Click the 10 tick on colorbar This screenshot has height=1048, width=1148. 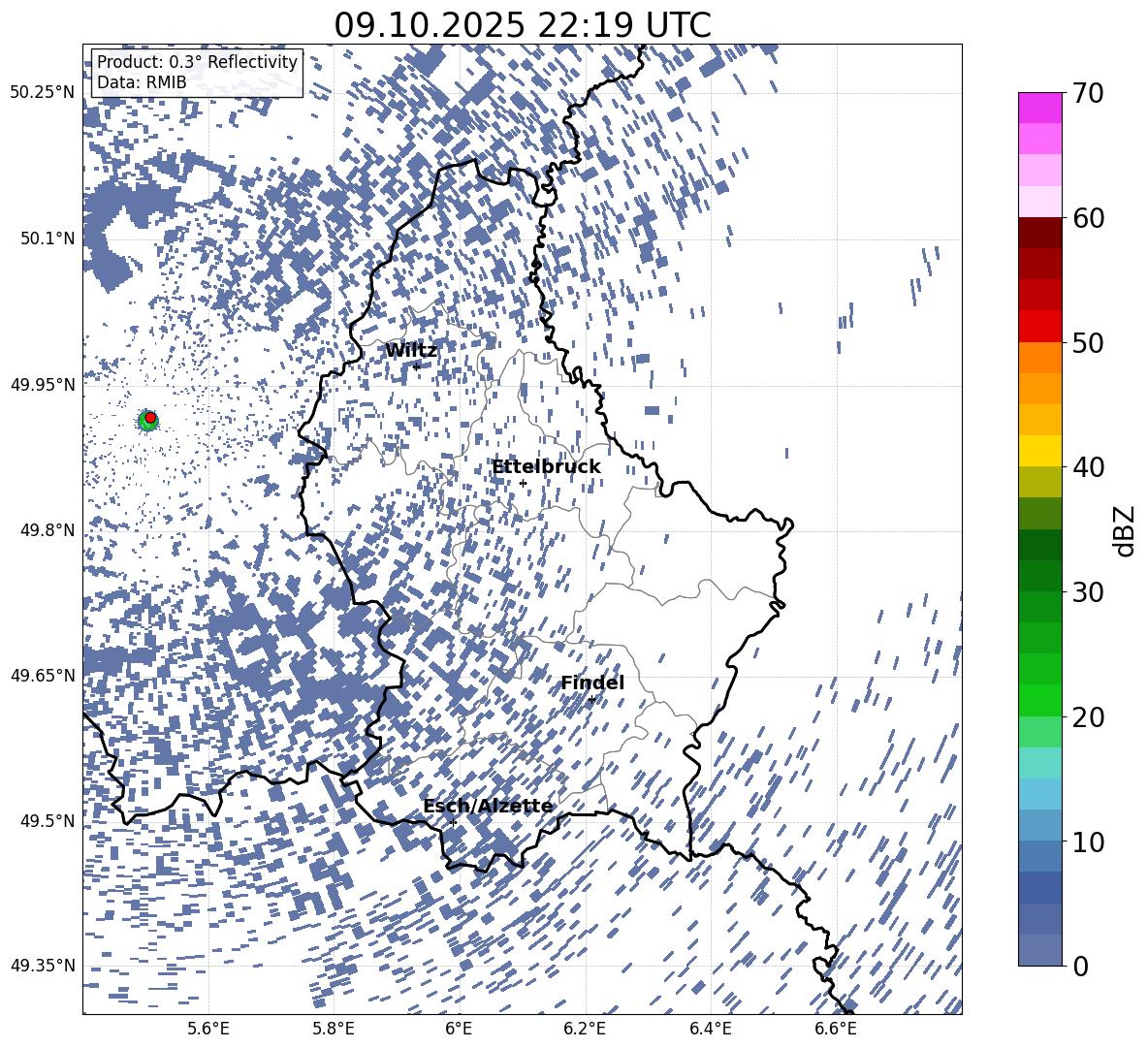pos(1088,842)
